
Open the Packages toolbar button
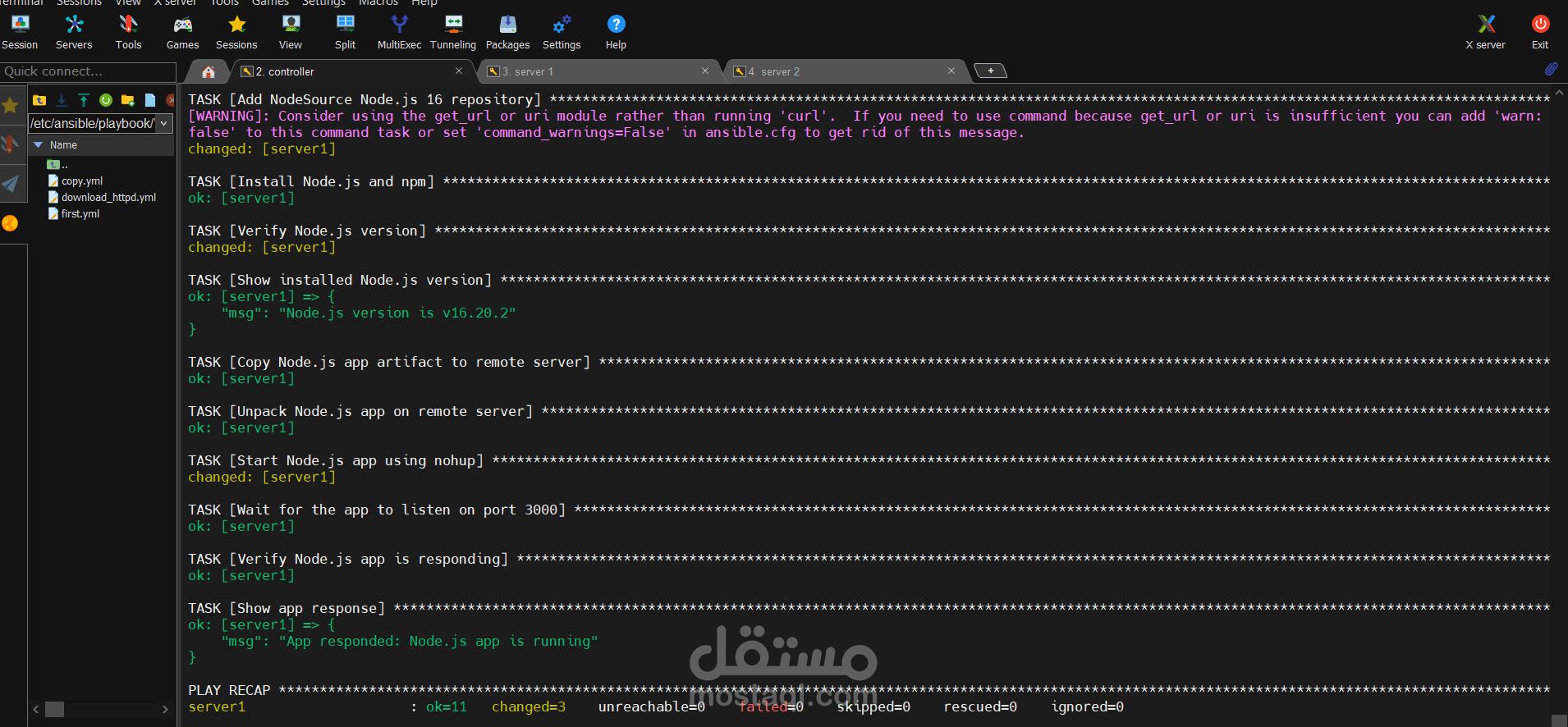[x=507, y=33]
